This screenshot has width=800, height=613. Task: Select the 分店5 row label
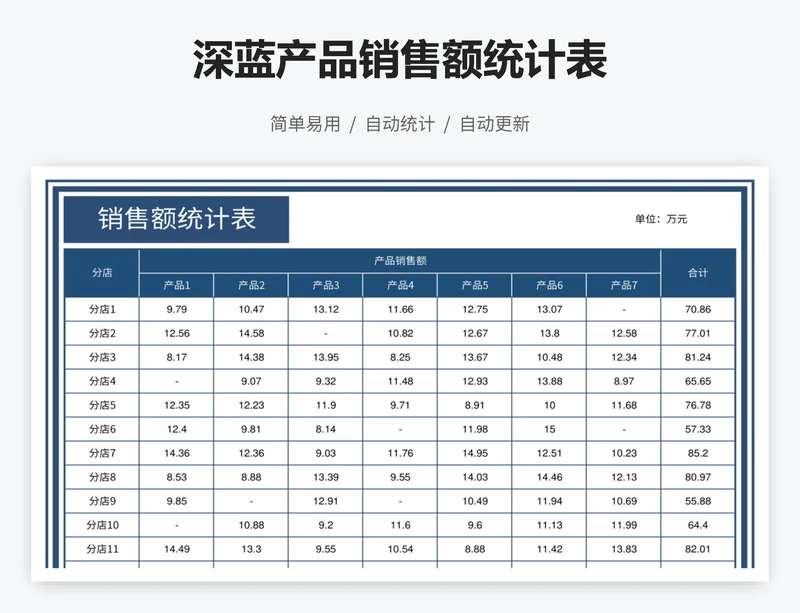click(102, 405)
